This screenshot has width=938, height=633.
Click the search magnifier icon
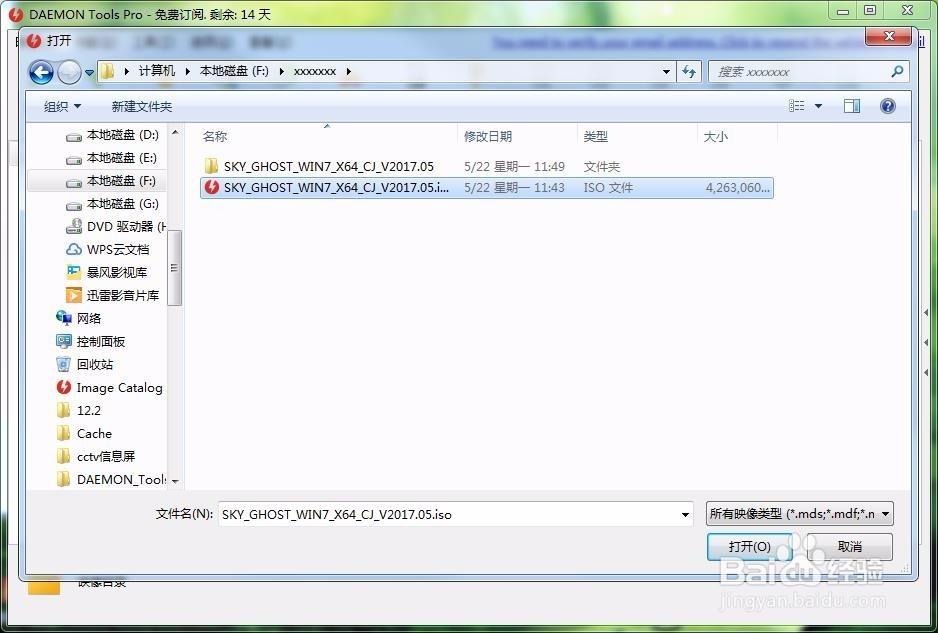(x=897, y=72)
